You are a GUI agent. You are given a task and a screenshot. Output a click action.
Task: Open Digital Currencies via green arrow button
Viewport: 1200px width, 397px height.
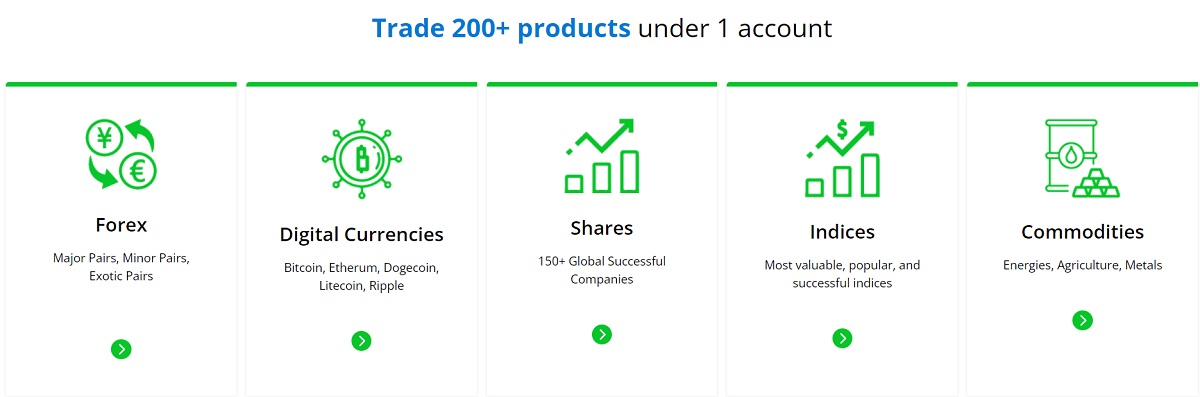point(361,341)
